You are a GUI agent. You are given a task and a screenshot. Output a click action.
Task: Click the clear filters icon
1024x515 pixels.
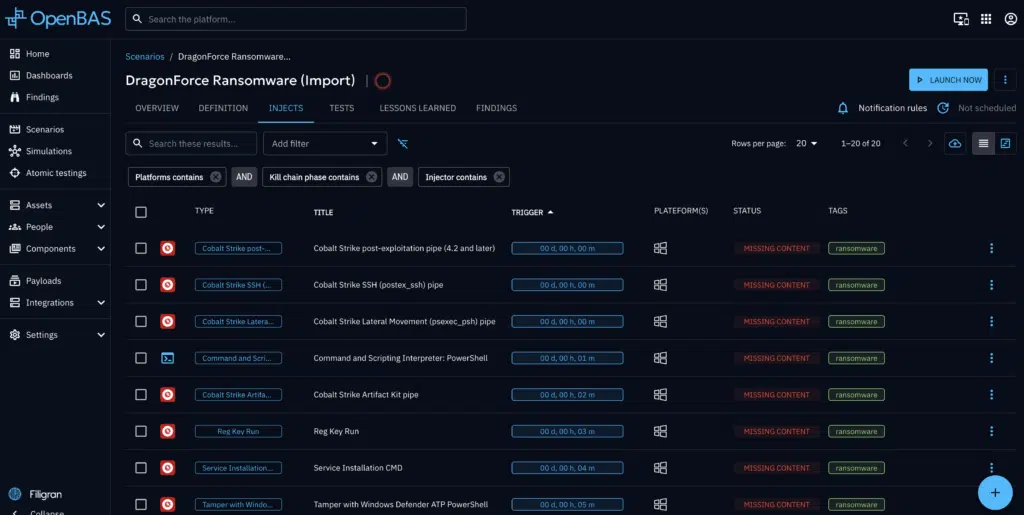[x=403, y=144]
